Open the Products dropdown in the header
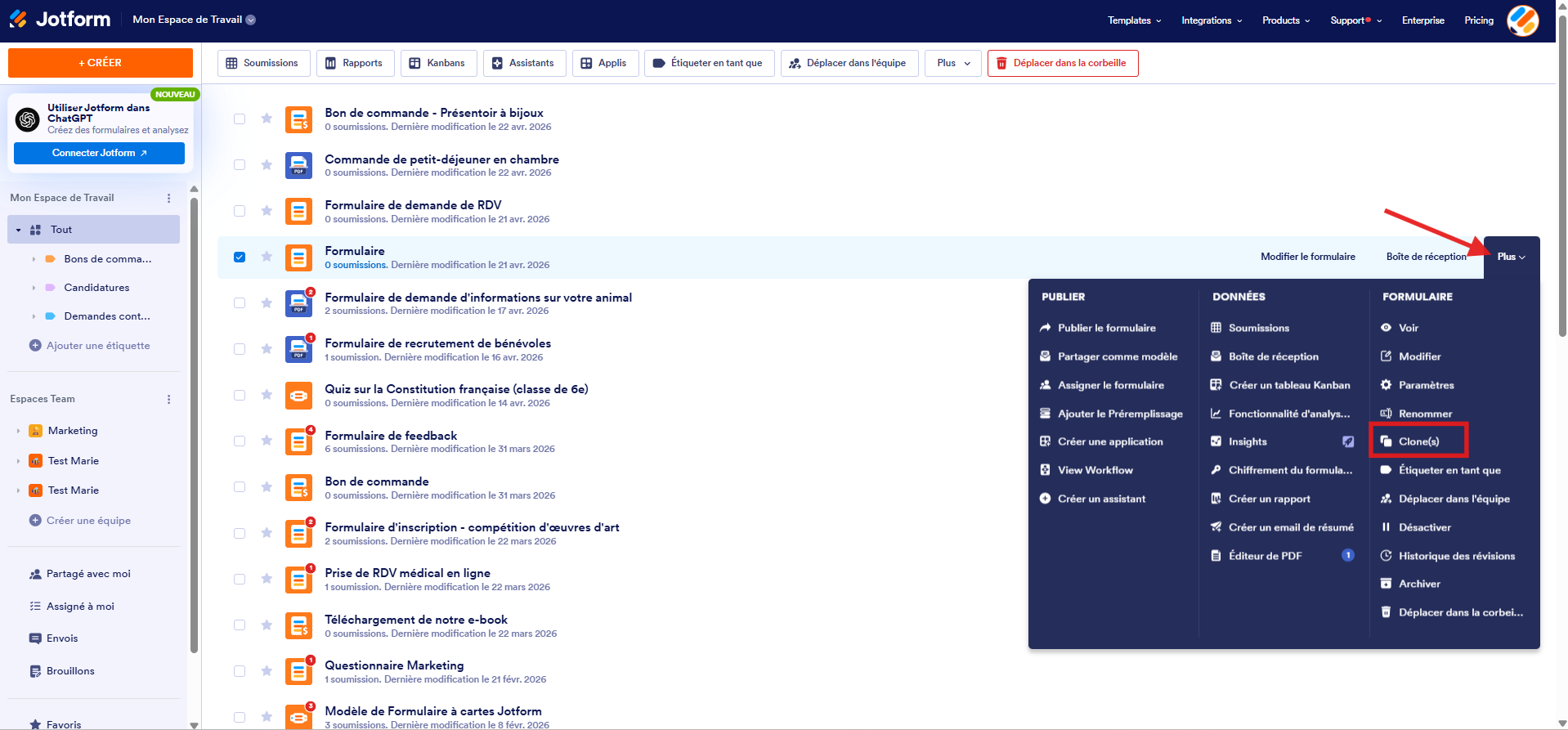 click(x=1286, y=20)
